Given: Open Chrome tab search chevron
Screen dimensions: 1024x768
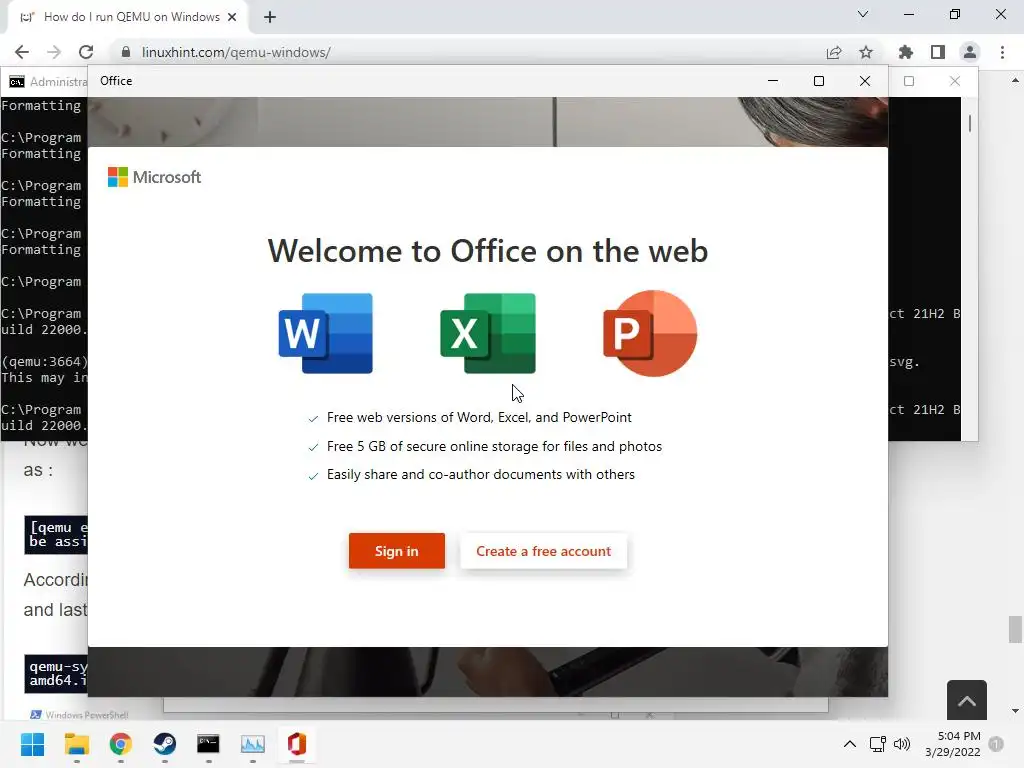Looking at the screenshot, I should pos(863,14).
